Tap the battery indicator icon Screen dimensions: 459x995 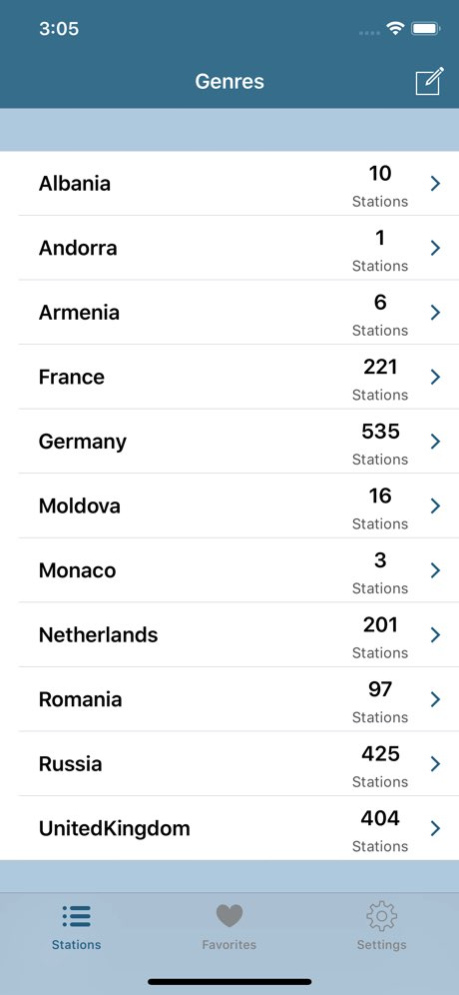[426, 29]
